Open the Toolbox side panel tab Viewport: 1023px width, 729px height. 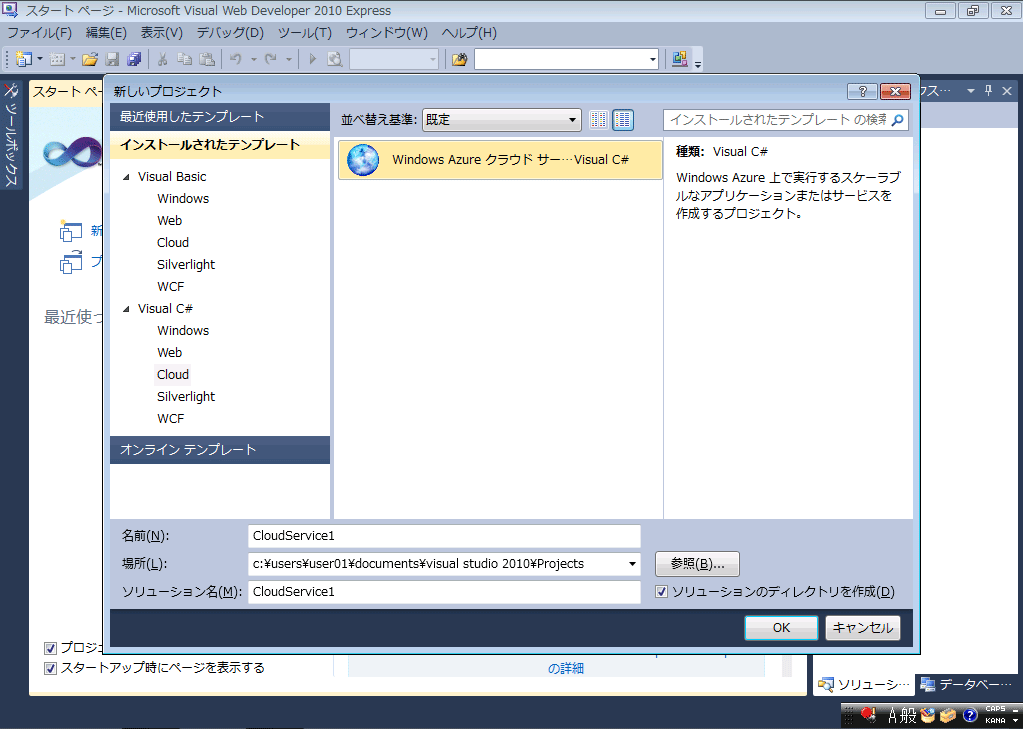point(11,135)
